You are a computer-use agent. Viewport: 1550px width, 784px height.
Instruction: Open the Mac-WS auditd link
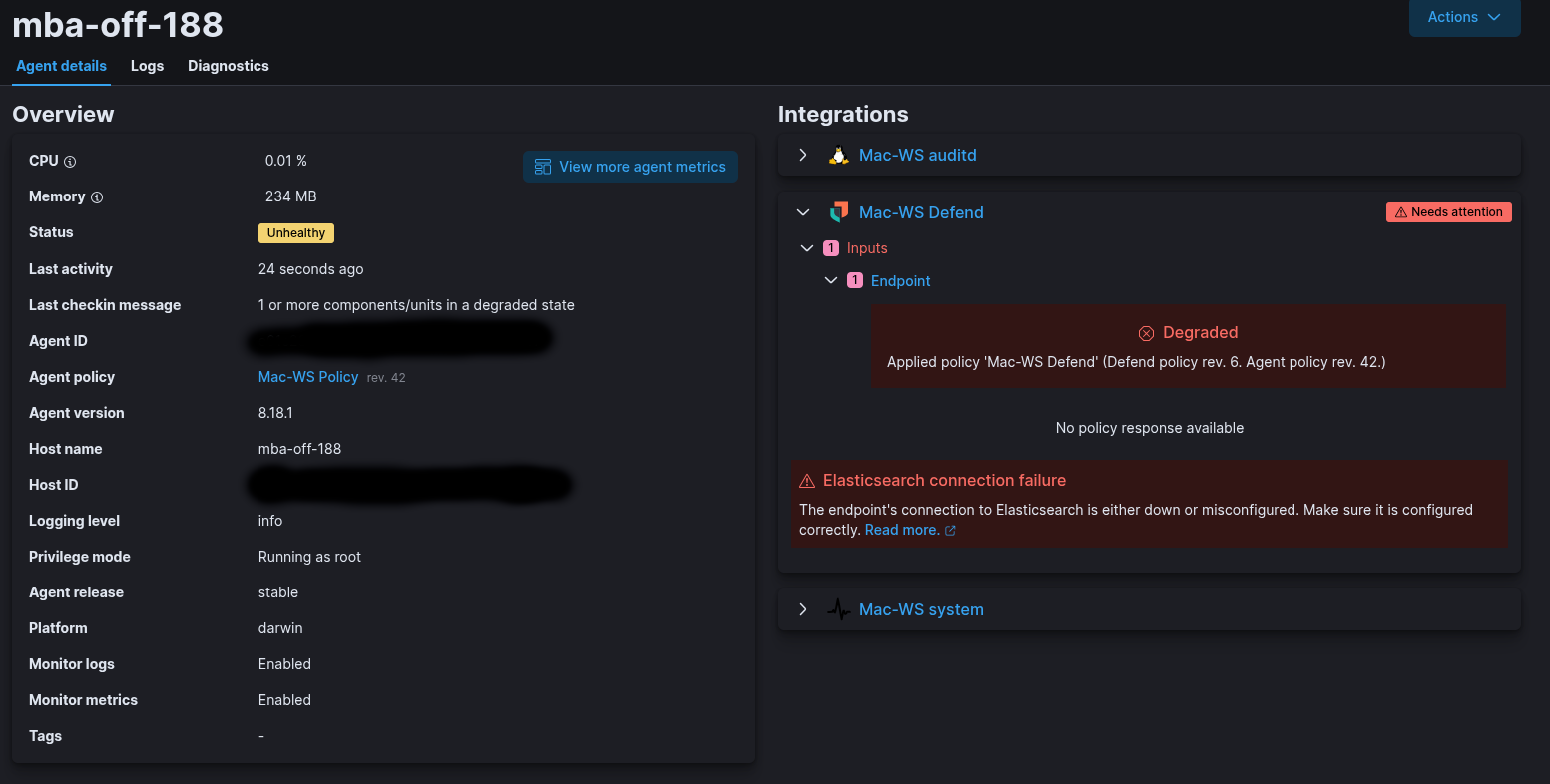click(918, 155)
